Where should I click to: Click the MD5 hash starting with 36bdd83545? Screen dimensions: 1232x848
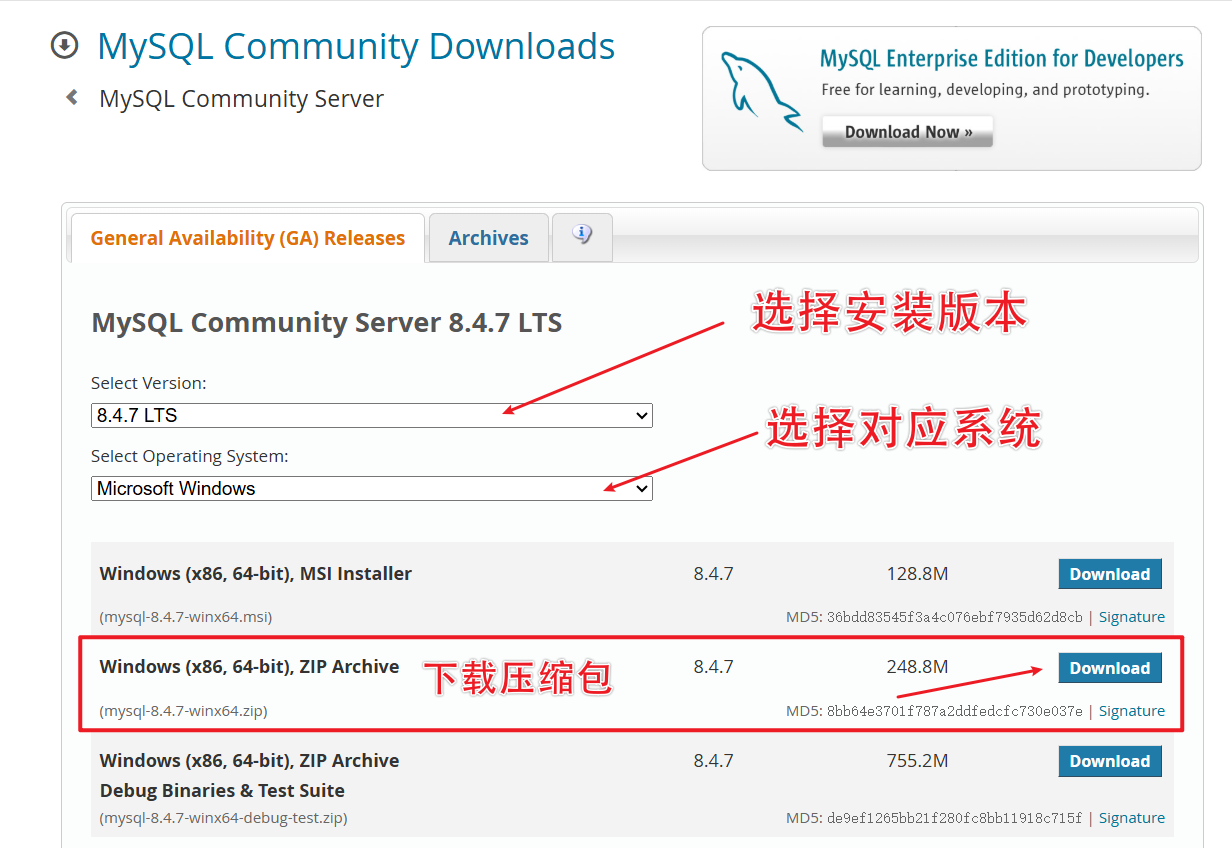[954, 617]
